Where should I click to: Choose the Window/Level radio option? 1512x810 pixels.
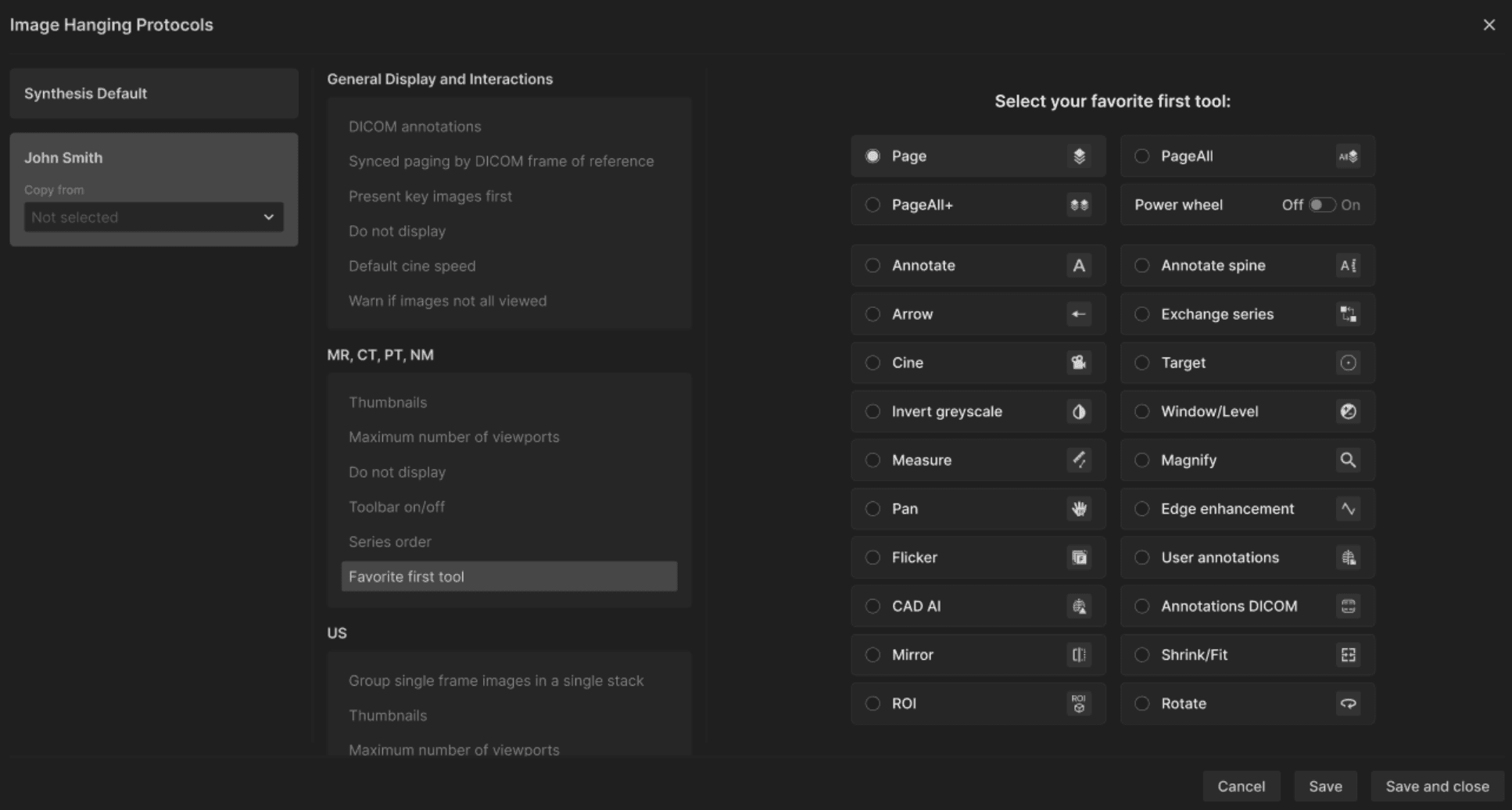tap(1141, 411)
